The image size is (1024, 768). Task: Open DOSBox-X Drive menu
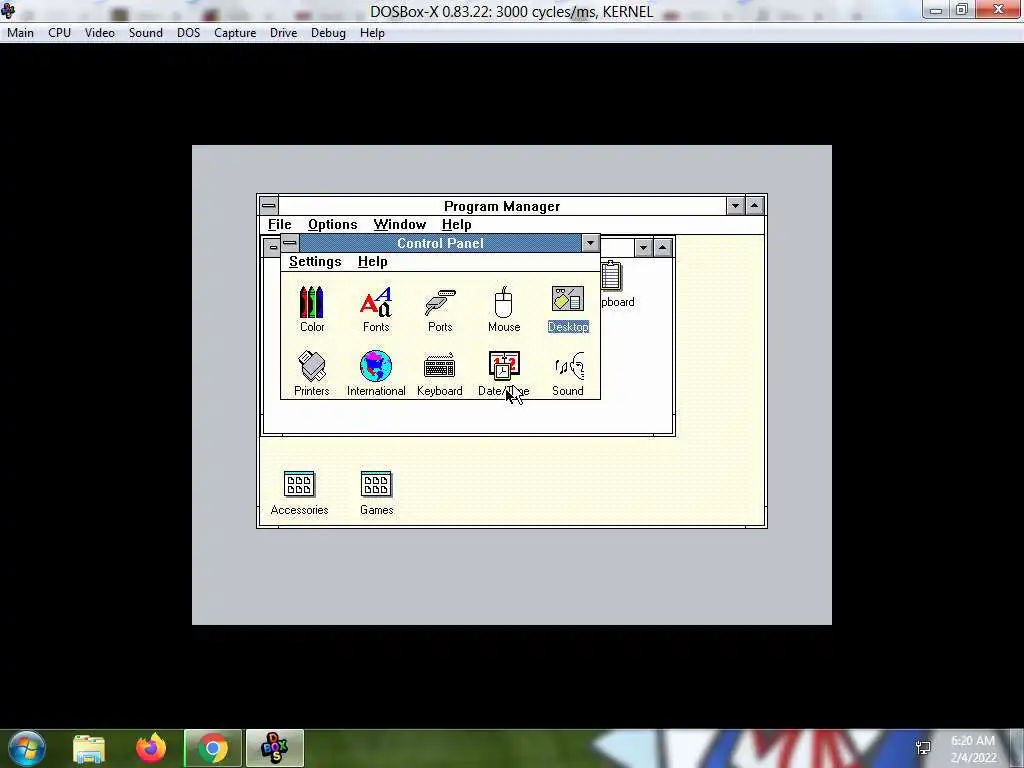click(283, 33)
